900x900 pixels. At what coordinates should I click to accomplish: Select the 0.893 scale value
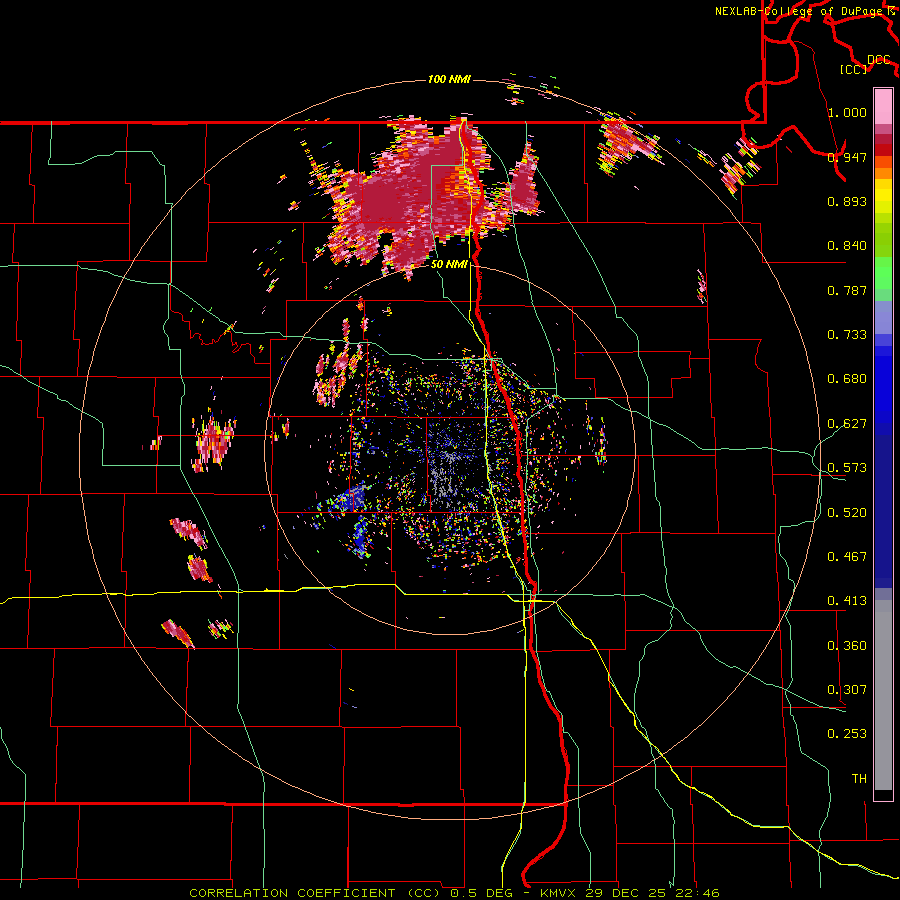tap(847, 201)
